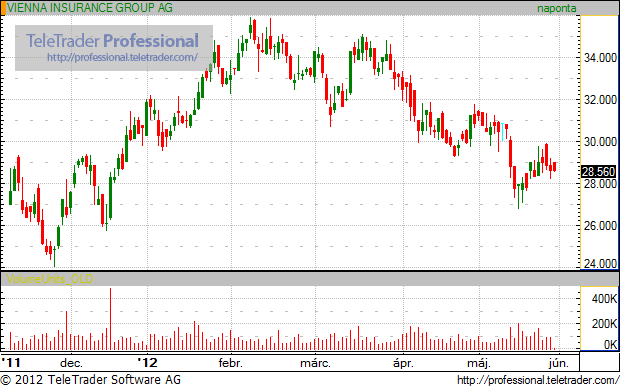Select the VIENNA INSURANCE GROUP AG title
Viewport: 620px width, 389px height.
click(90, 8)
